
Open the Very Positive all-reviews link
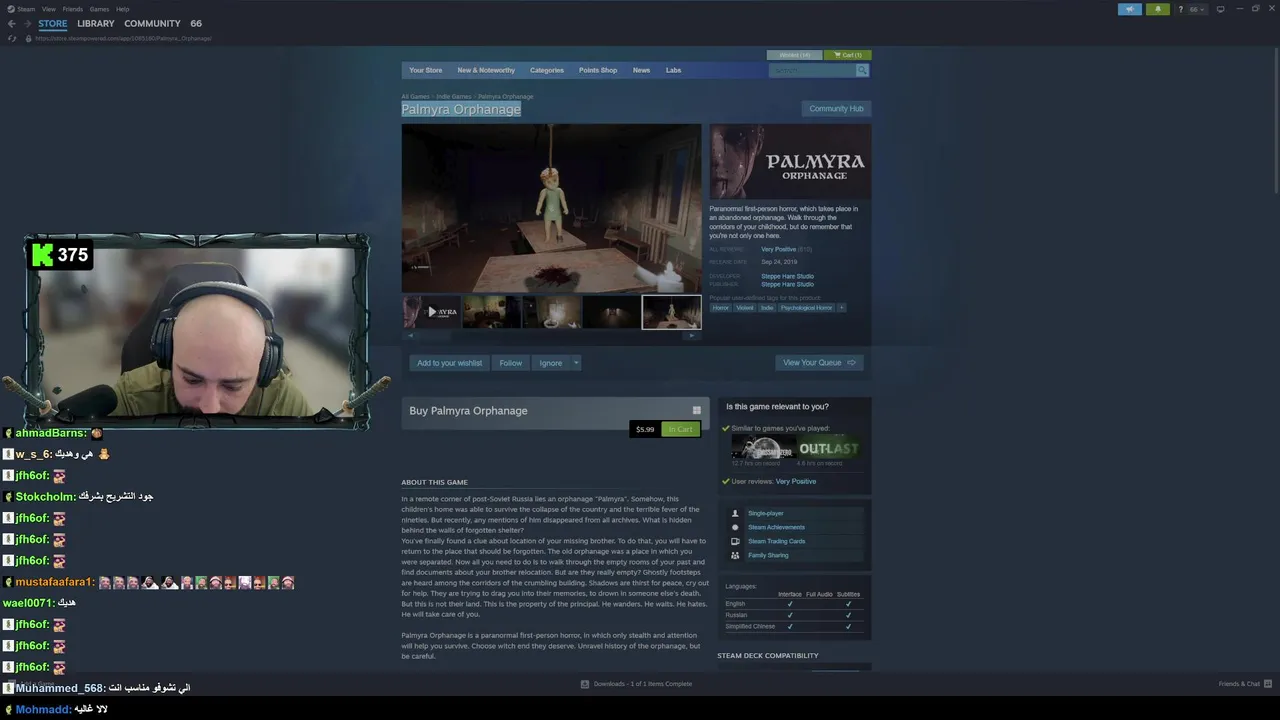coord(779,249)
